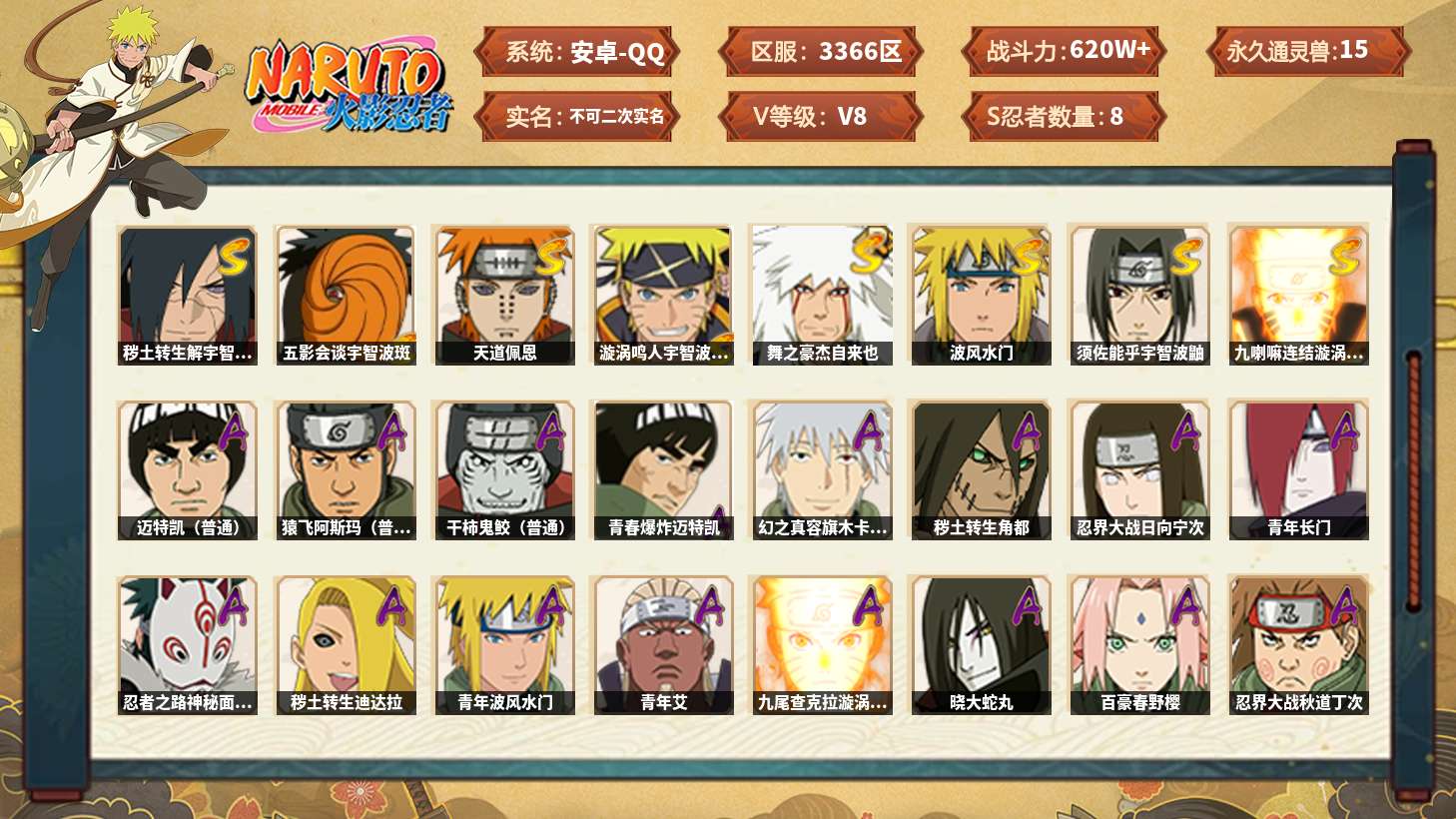Click the 百豪春野樱 pink-haired portrait

click(x=1139, y=645)
